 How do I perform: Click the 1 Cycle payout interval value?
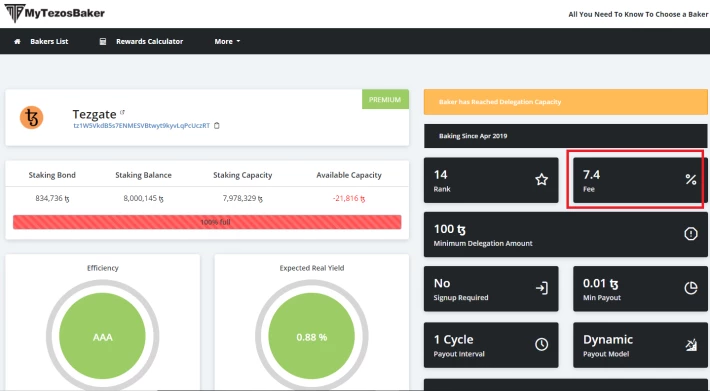pos(454,339)
